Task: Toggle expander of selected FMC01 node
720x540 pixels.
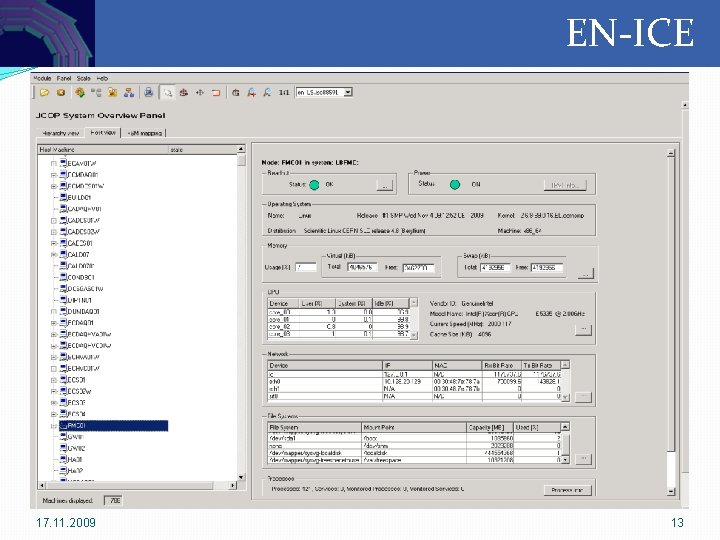Action: point(54,426)
